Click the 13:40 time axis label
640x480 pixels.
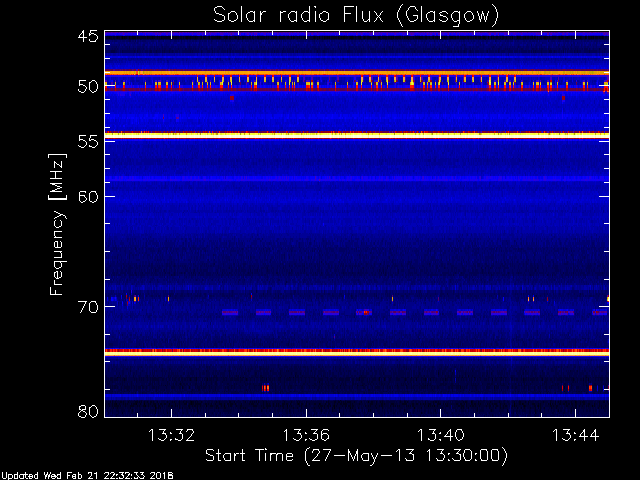(x=440, y=435)
